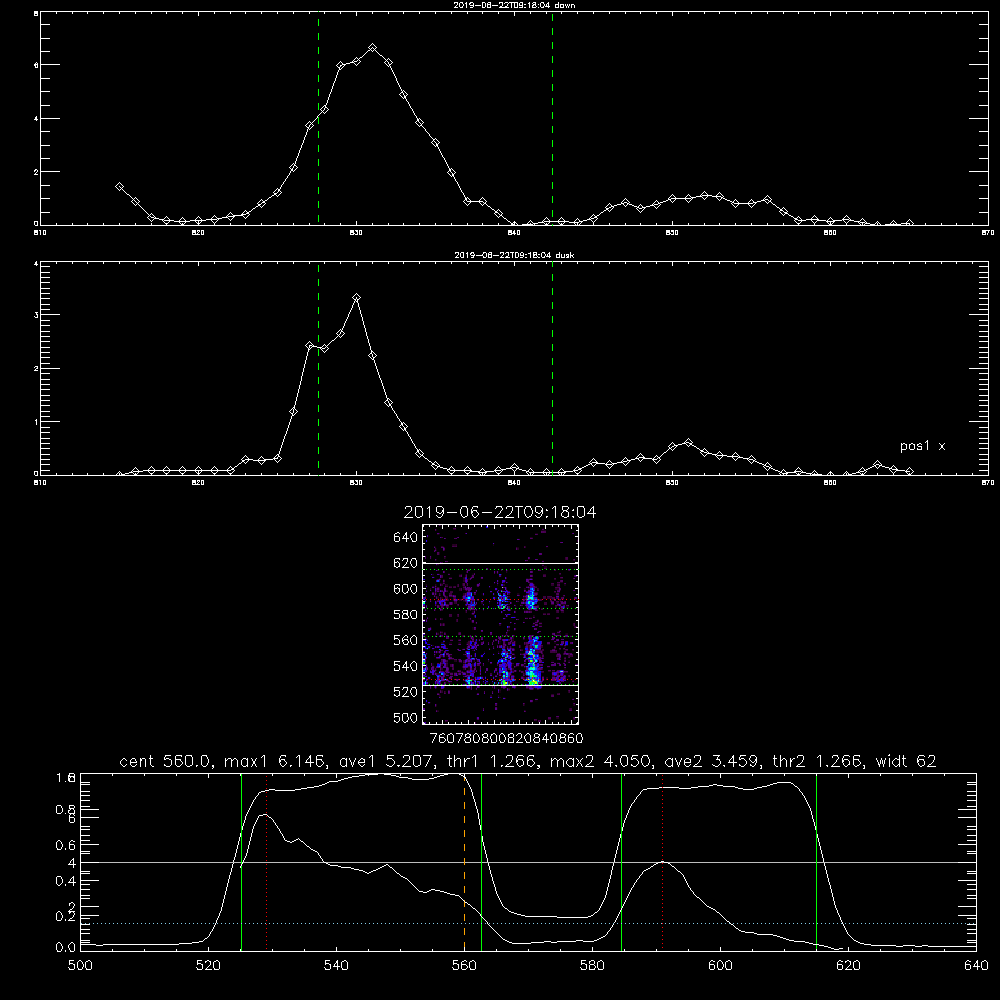Screen dimensions: 1000x1000
Task: Click the left green dashed line in dawn plot
Action: (318, 118)
